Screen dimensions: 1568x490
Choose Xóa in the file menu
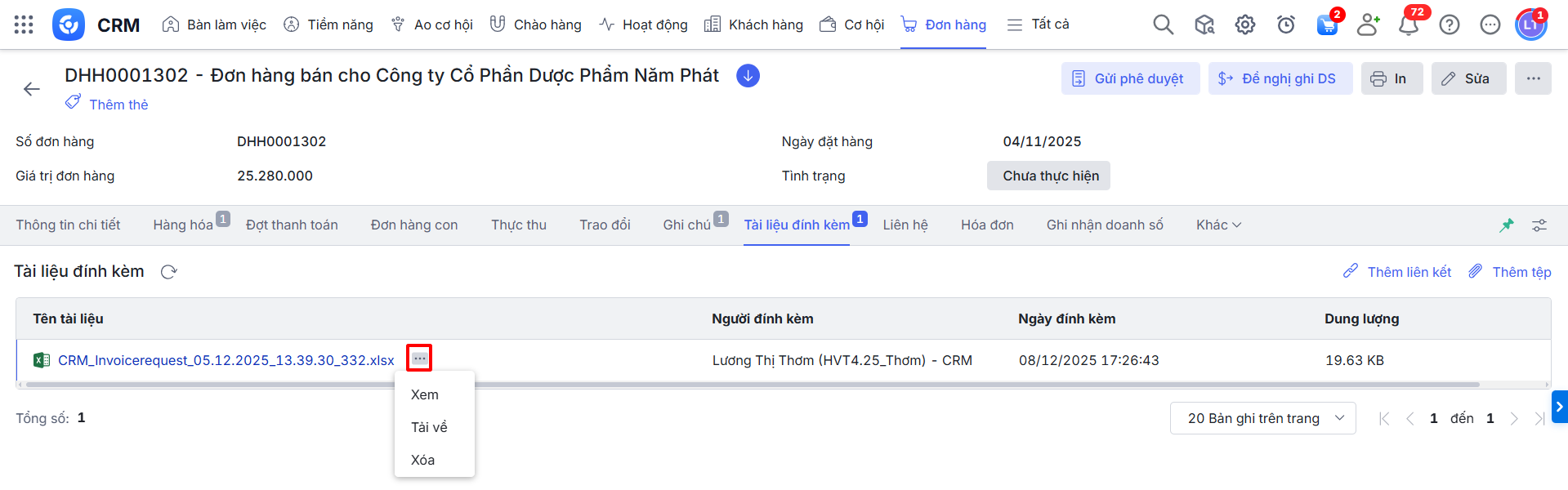pos(422,460)
